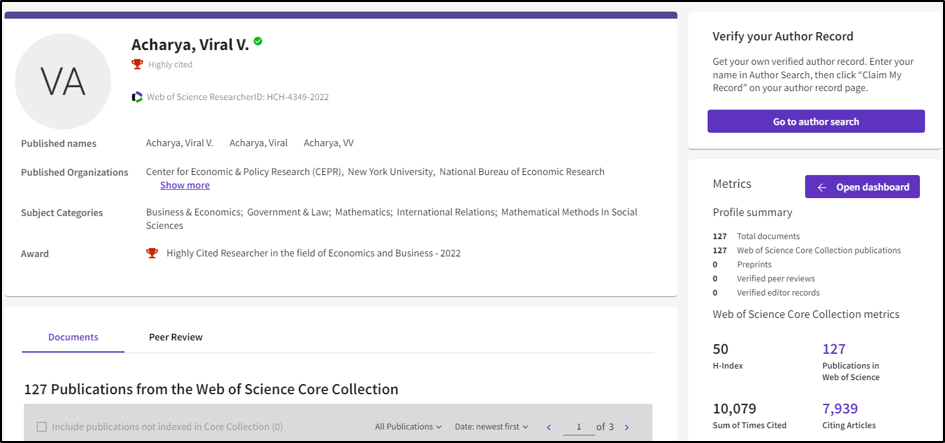The height and width of the screenshot is (443, 945).
Task: Enable Include publications not indexed in Core Collection
Action: tap(42, 427)
